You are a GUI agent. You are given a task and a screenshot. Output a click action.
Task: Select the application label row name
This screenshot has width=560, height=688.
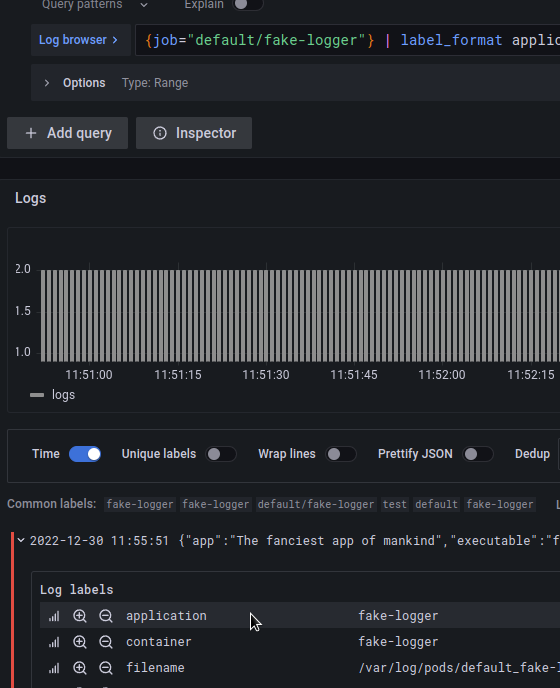166,616
